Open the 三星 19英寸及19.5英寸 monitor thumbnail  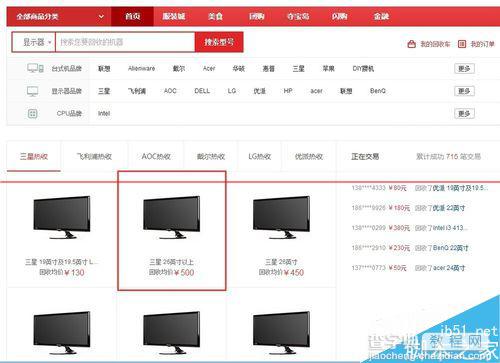(62, 217)
